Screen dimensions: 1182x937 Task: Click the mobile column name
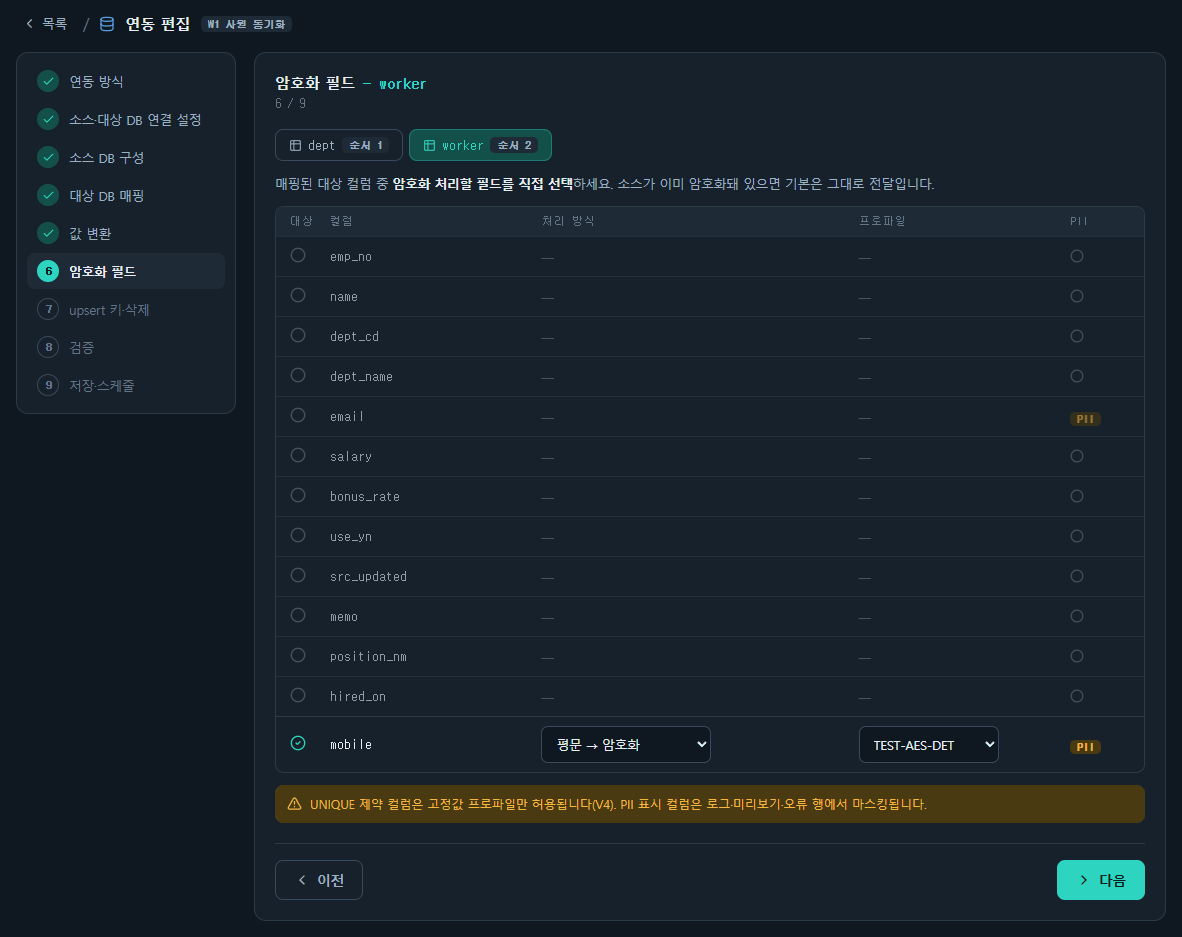tap(351, 745)
